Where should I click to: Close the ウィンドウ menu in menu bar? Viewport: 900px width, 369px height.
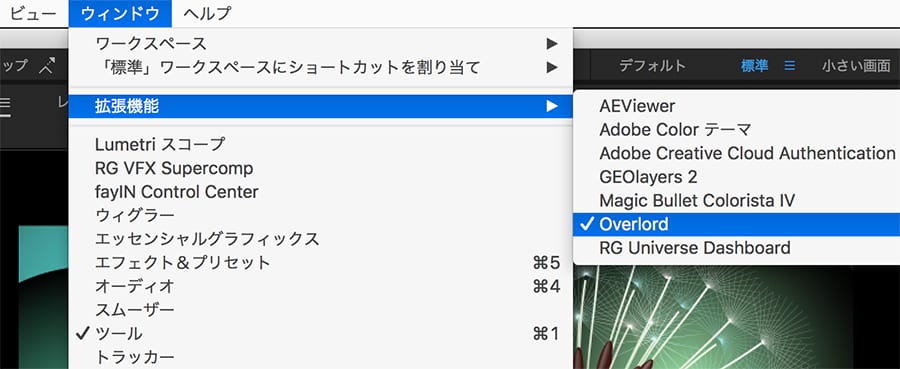pos(120,13)
